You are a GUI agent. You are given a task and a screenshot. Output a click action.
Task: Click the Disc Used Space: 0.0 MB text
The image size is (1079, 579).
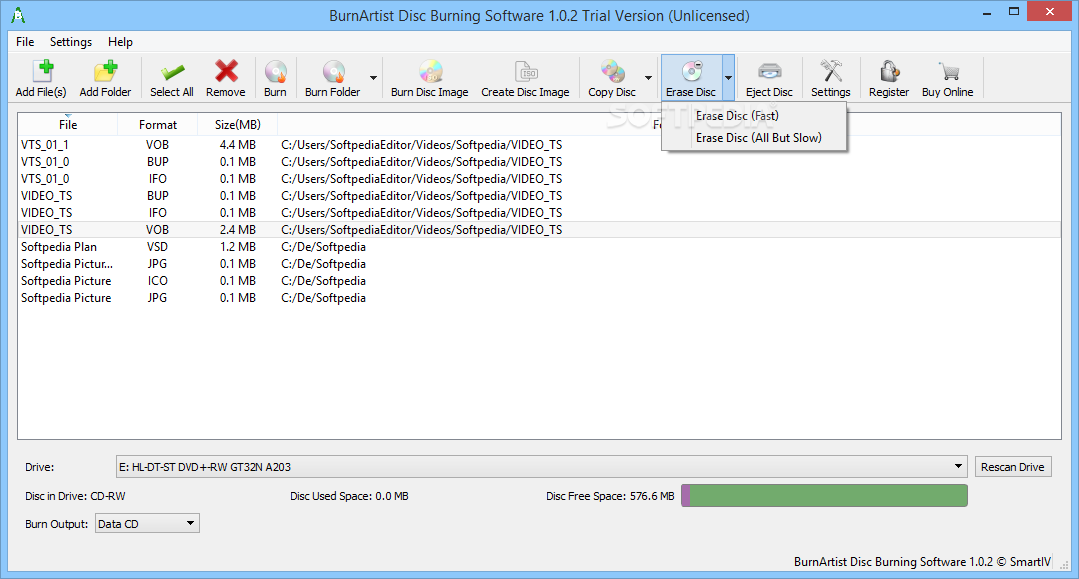click(x=349, y=496)
